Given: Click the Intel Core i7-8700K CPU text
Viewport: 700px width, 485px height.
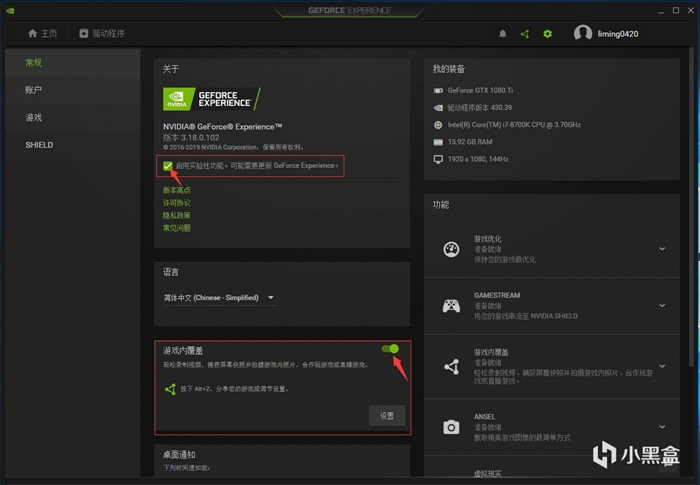Looking at the screenshot, I should [x=514, y=125].
